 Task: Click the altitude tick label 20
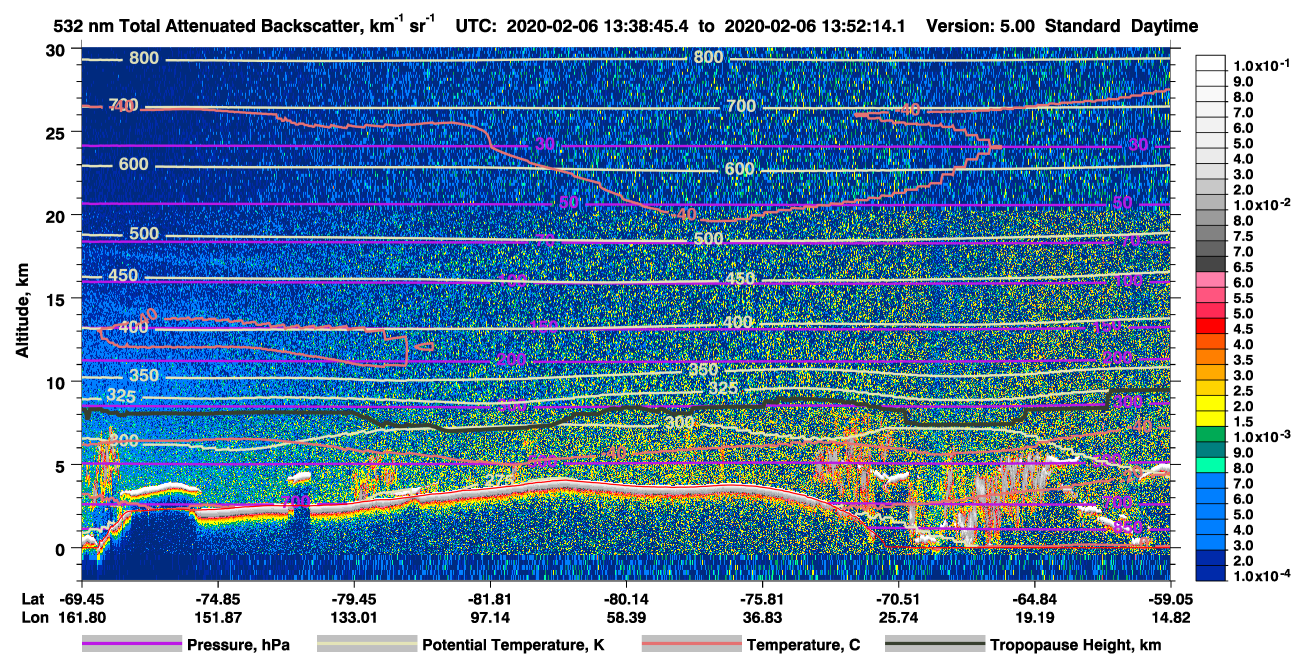coord(56,216)
